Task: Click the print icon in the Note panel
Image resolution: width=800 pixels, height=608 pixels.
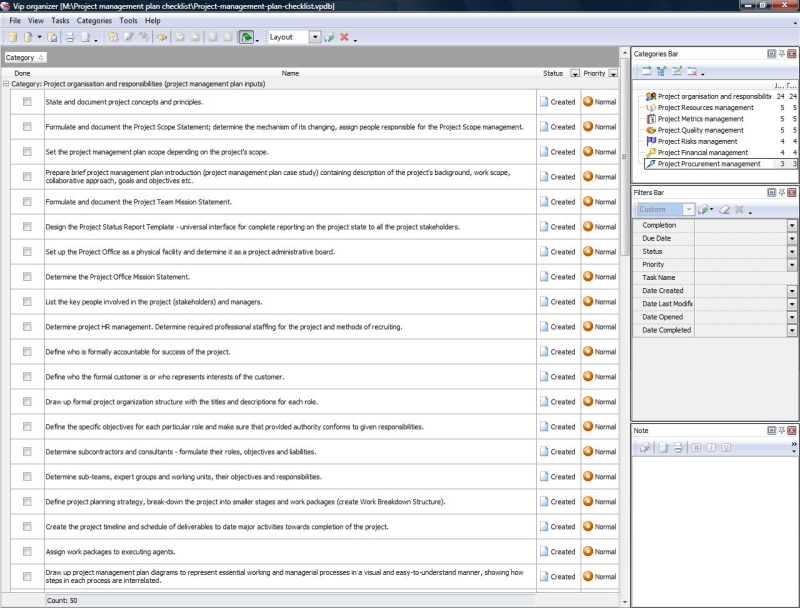Action: 677,447
